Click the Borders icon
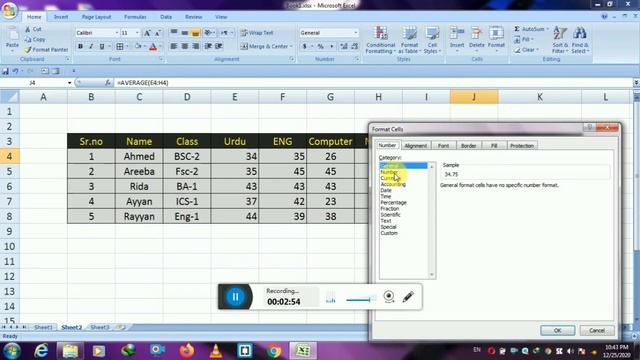This screenshot has height=360, width=640. (120, 47)
